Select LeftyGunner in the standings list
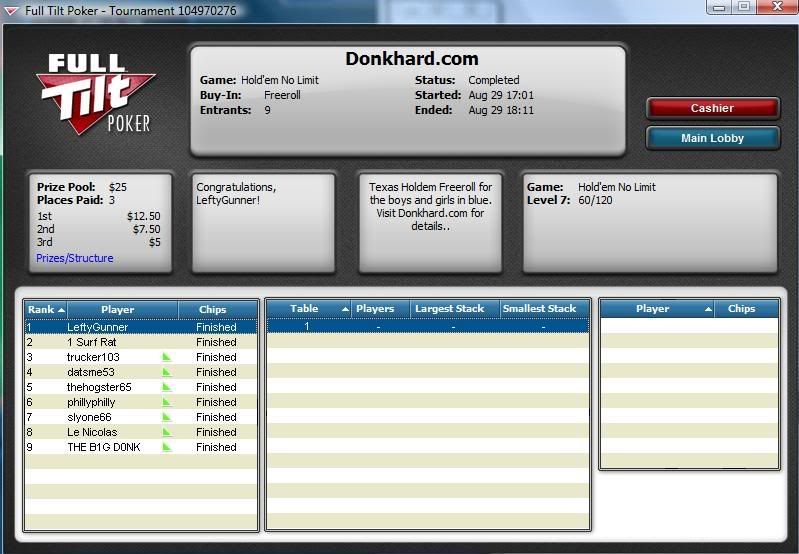 [x=141, y=327]
